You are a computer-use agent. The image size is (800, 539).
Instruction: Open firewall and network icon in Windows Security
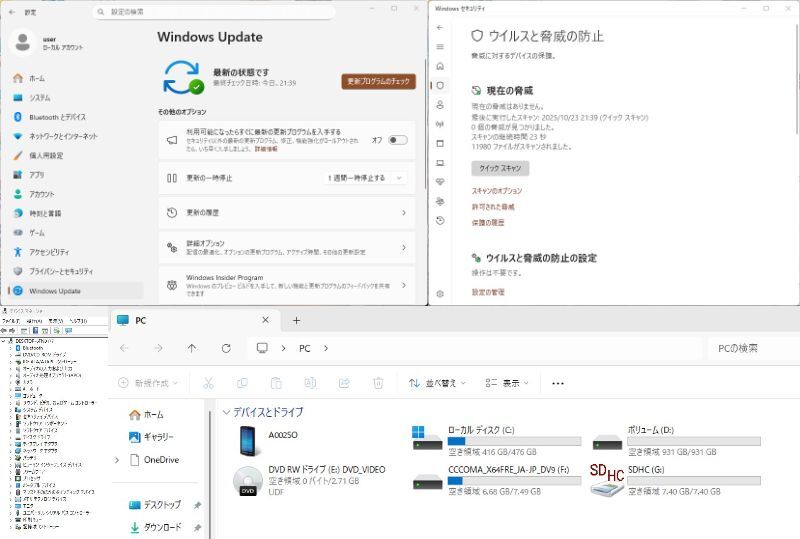coord(440,124)
